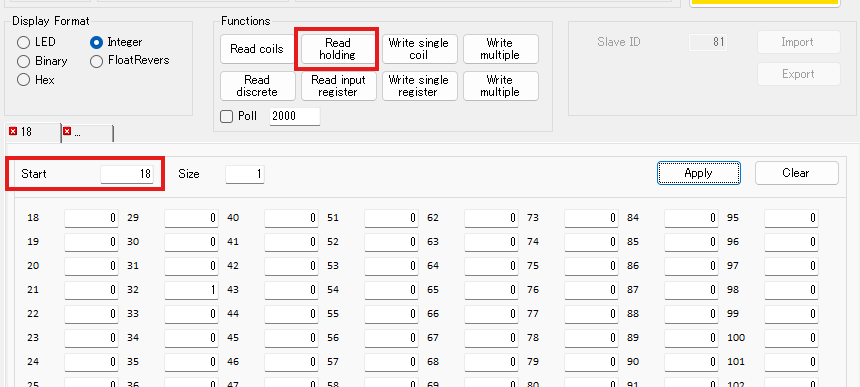Click the value field for register 24
Screen dimensions: 860x387
pyautogui.click(x=91, y=362)
